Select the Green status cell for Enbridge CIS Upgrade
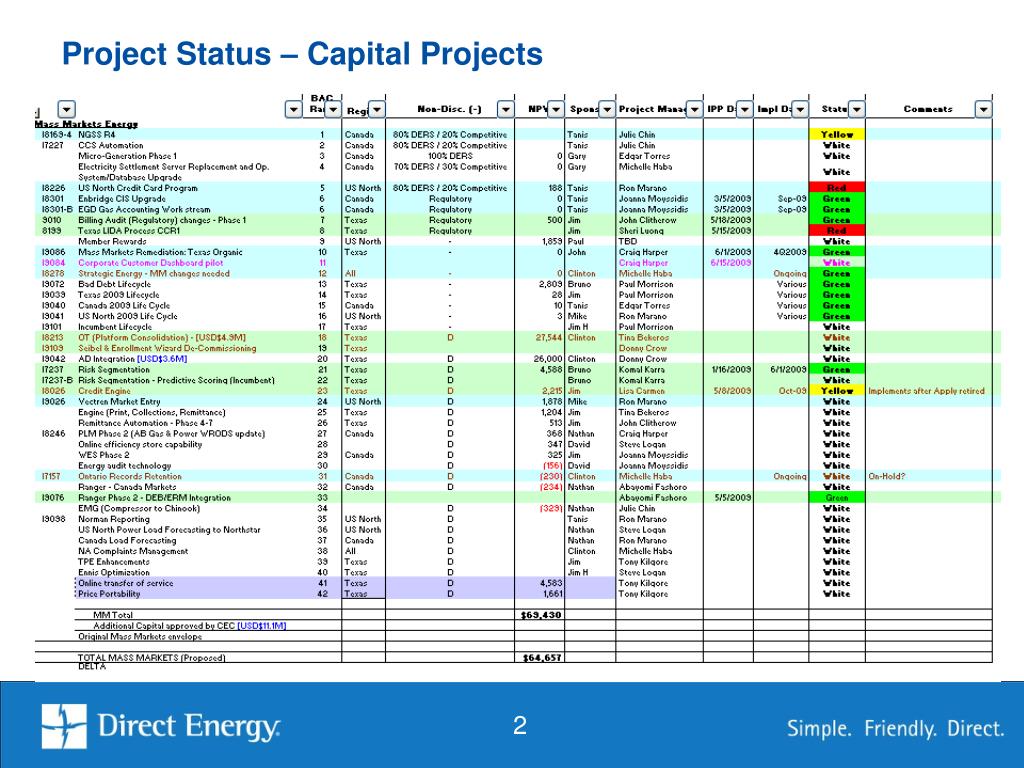1024x768 pixels. (x=837, y=199)
